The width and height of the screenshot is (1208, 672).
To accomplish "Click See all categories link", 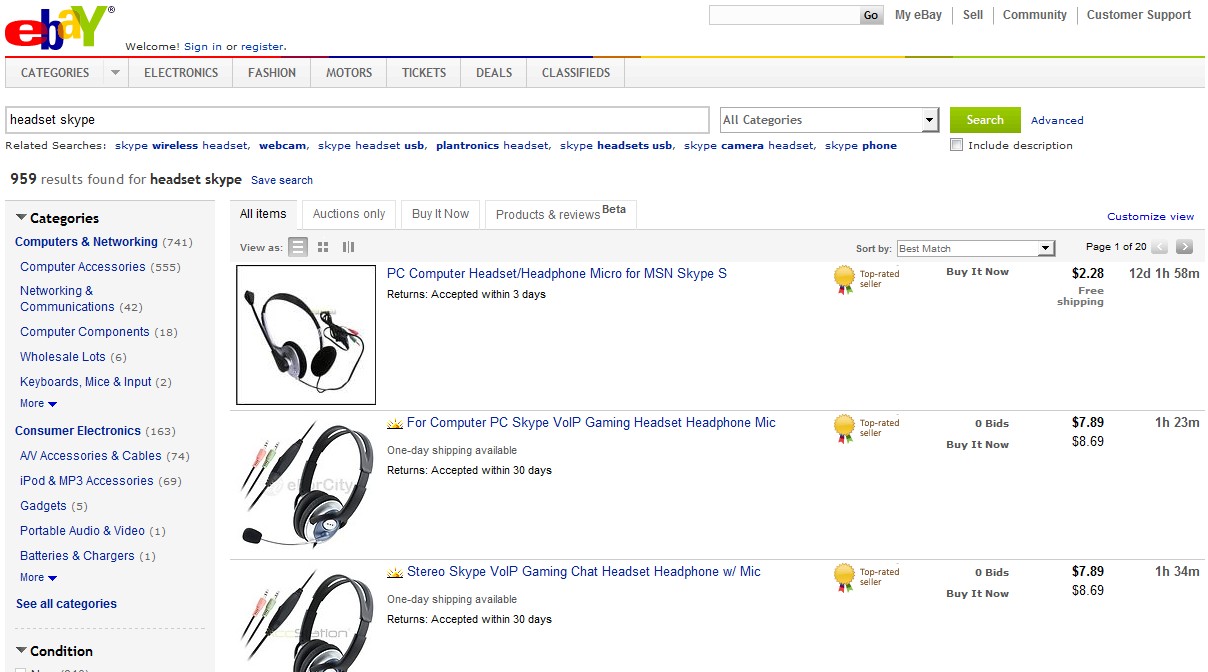I will tap(66, 604).
